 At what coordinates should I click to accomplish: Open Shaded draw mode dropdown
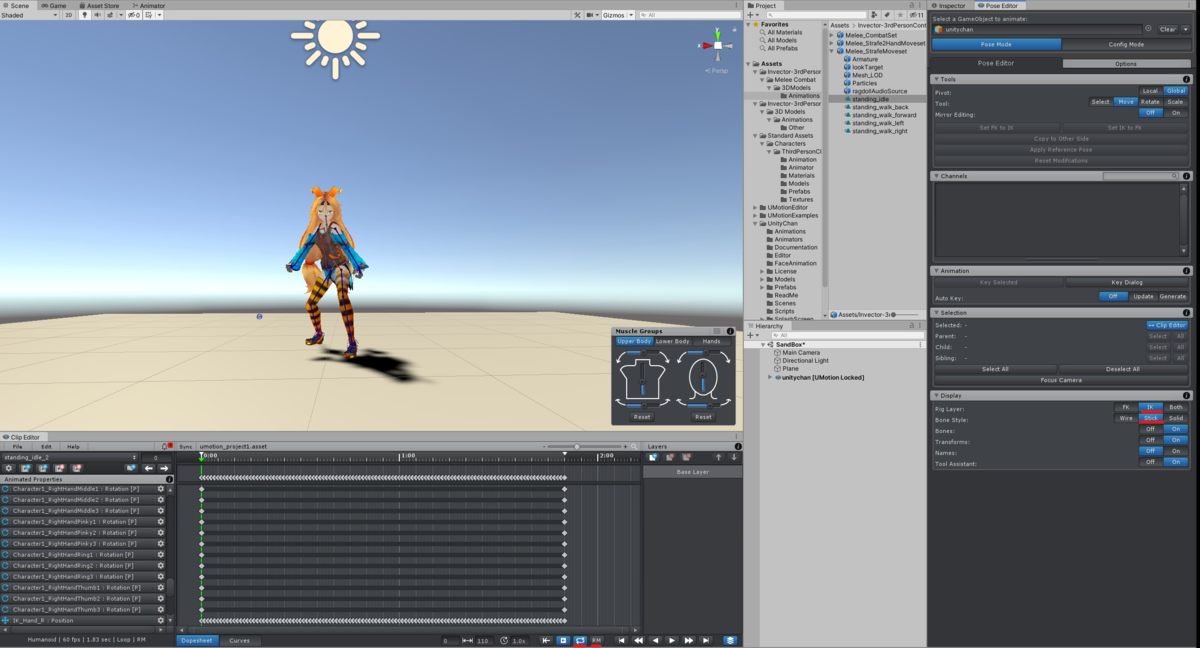30,15
